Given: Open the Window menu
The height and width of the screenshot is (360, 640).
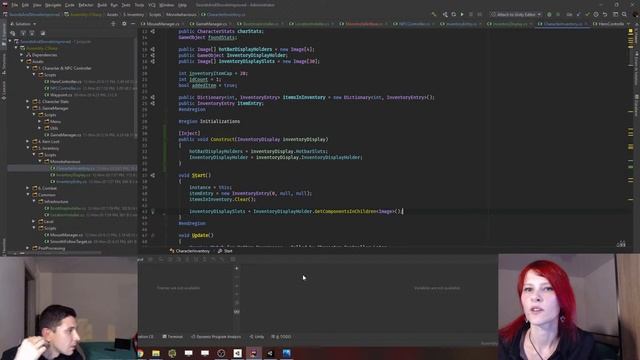Looking at the screenshot, I should (x=167, y=5).
